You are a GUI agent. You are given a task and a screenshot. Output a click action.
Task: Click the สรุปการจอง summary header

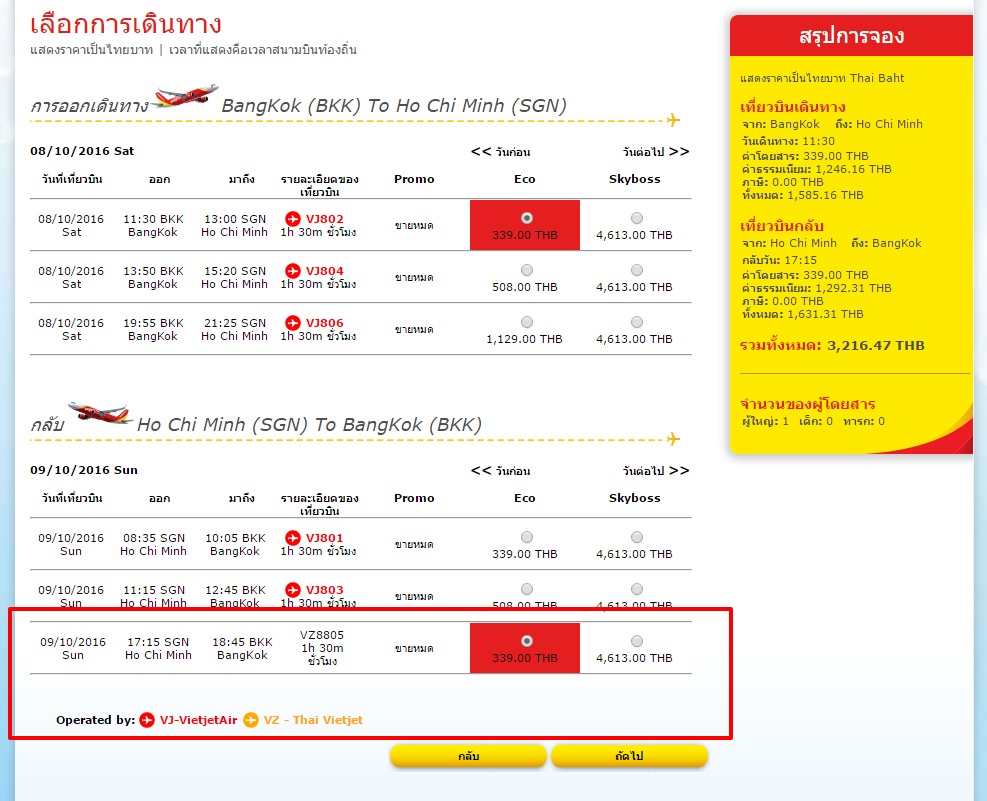(851, 35)
